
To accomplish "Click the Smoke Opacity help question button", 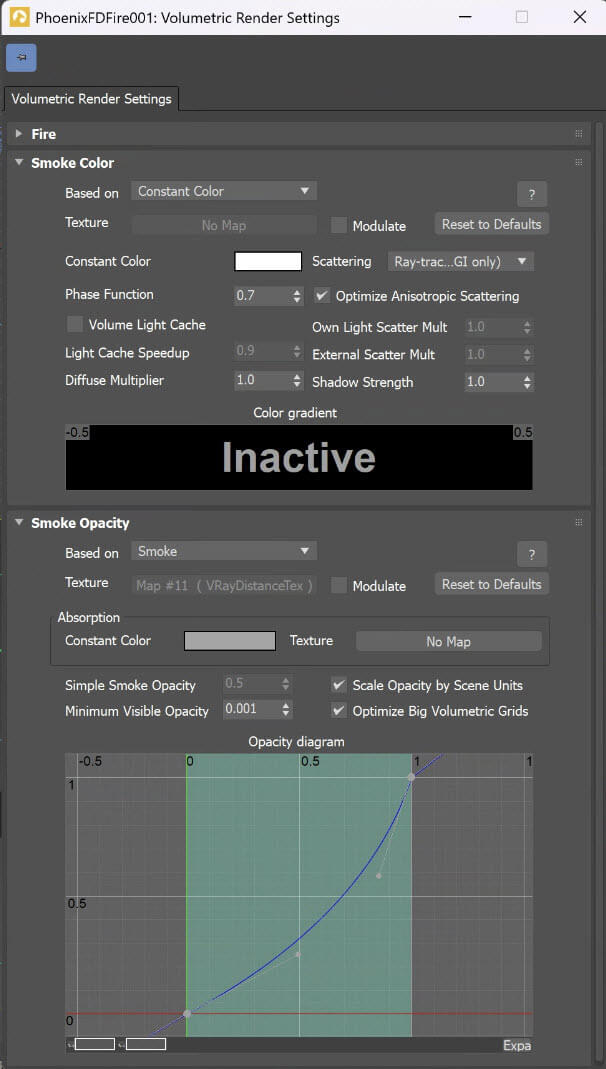I will 532,554.
